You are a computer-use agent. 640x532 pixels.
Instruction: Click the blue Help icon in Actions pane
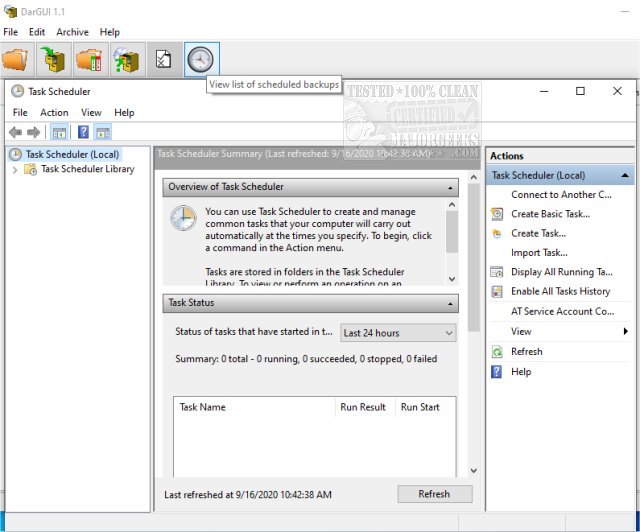point(496,372)
